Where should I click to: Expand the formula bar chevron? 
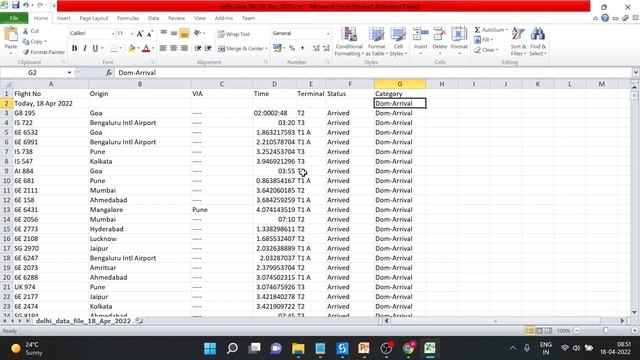click(x=636, y=73)
